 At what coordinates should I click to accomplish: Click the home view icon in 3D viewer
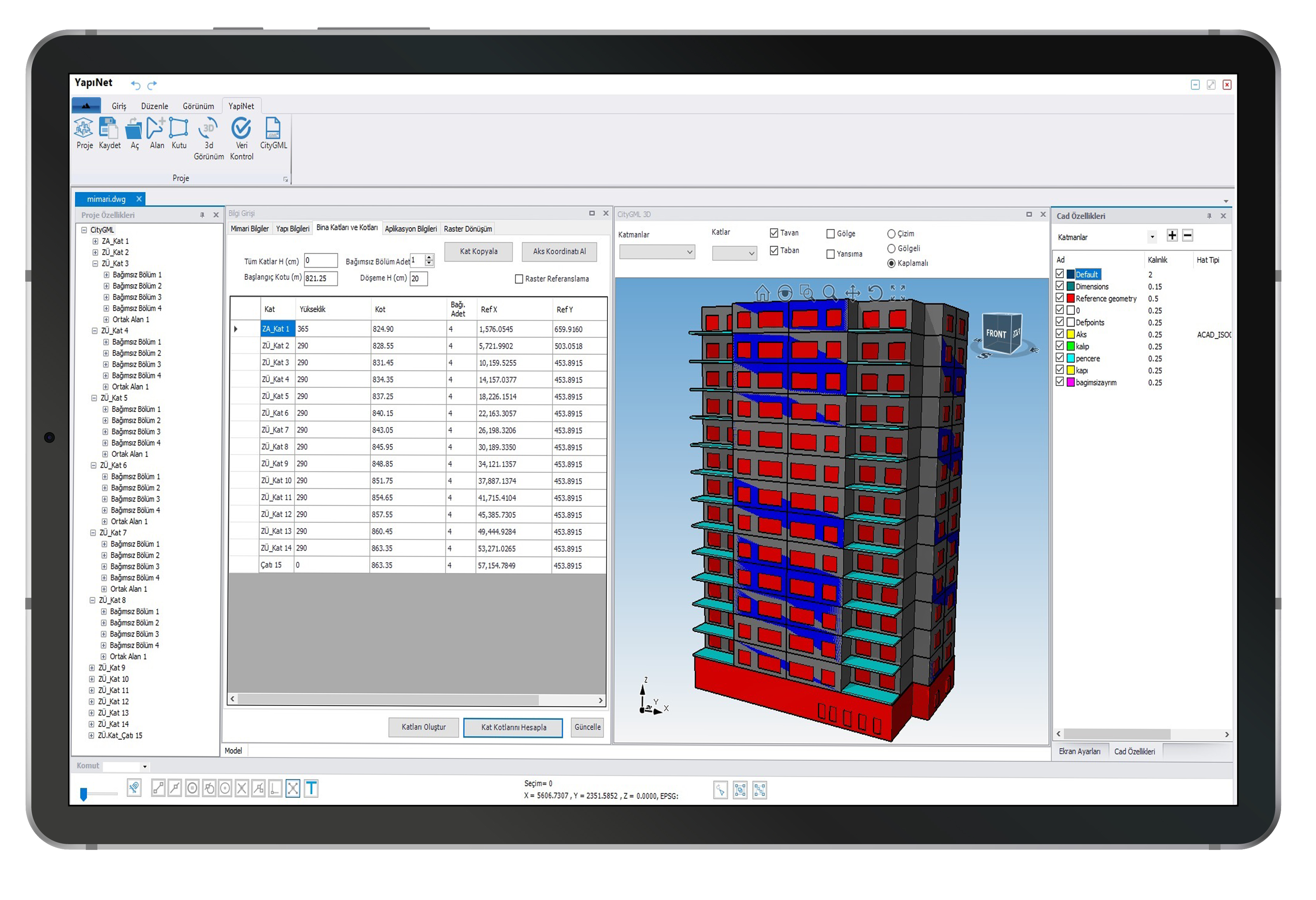[x=762, y=293]
